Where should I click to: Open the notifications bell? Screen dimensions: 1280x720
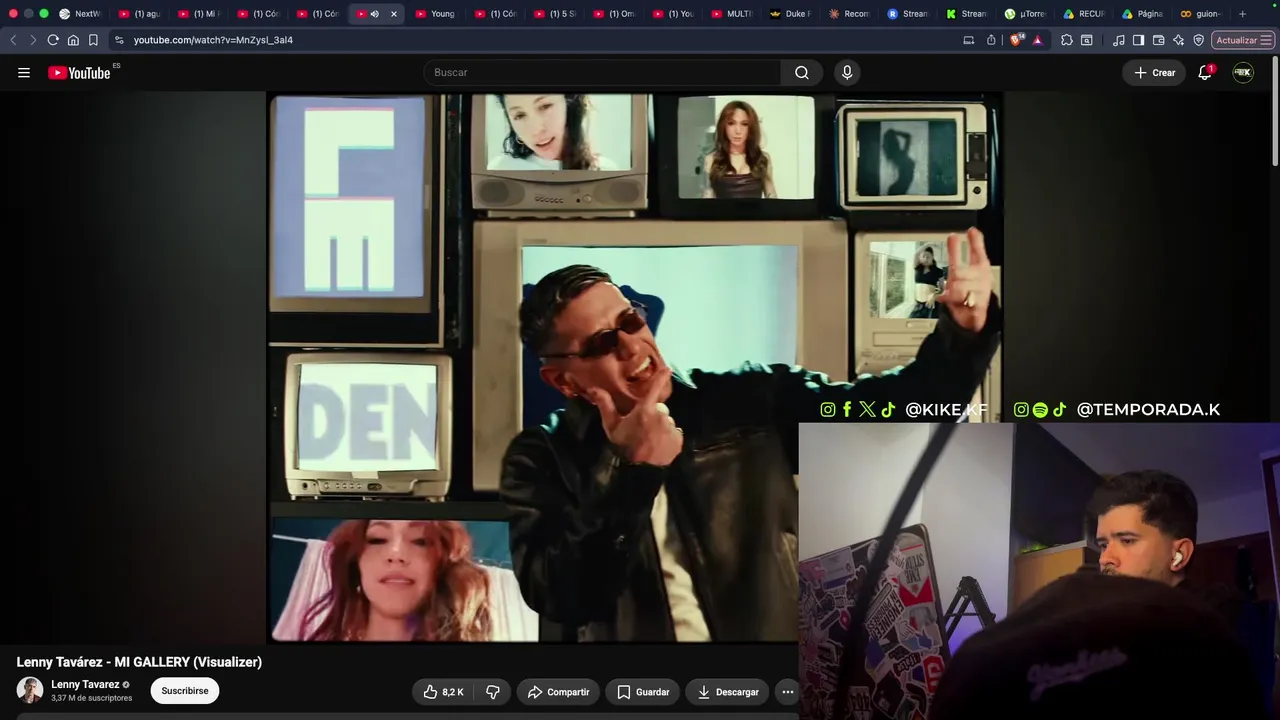(x=1205, y=72)
